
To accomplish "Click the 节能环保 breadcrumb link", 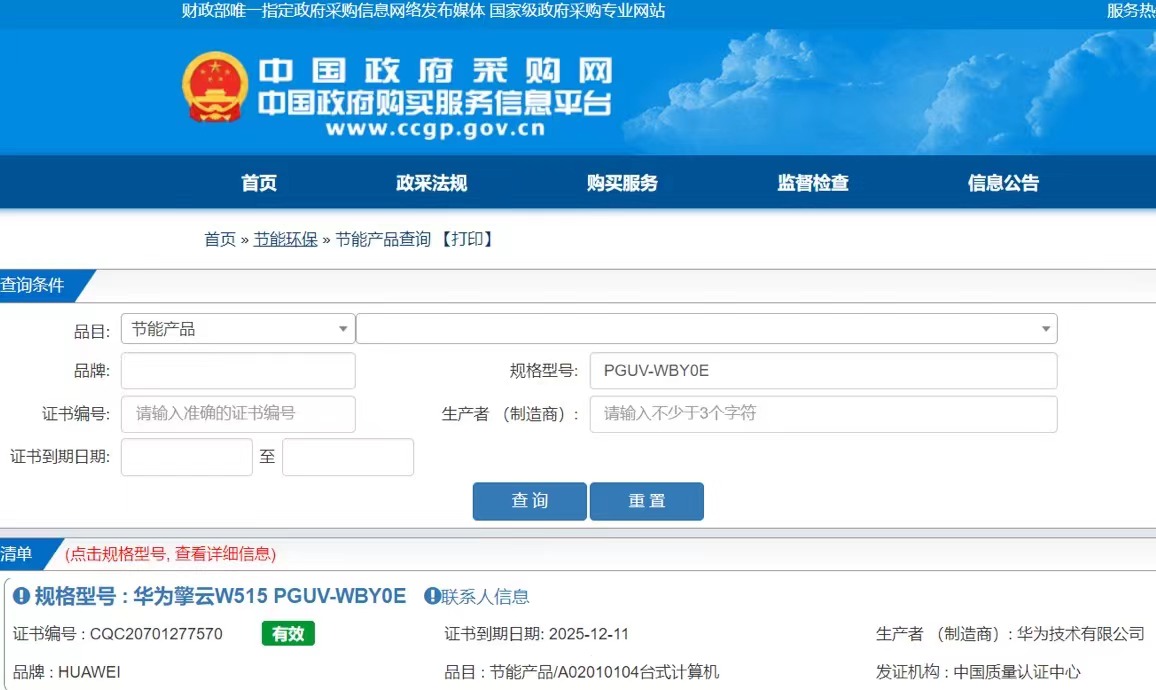I will coord(285,239).
